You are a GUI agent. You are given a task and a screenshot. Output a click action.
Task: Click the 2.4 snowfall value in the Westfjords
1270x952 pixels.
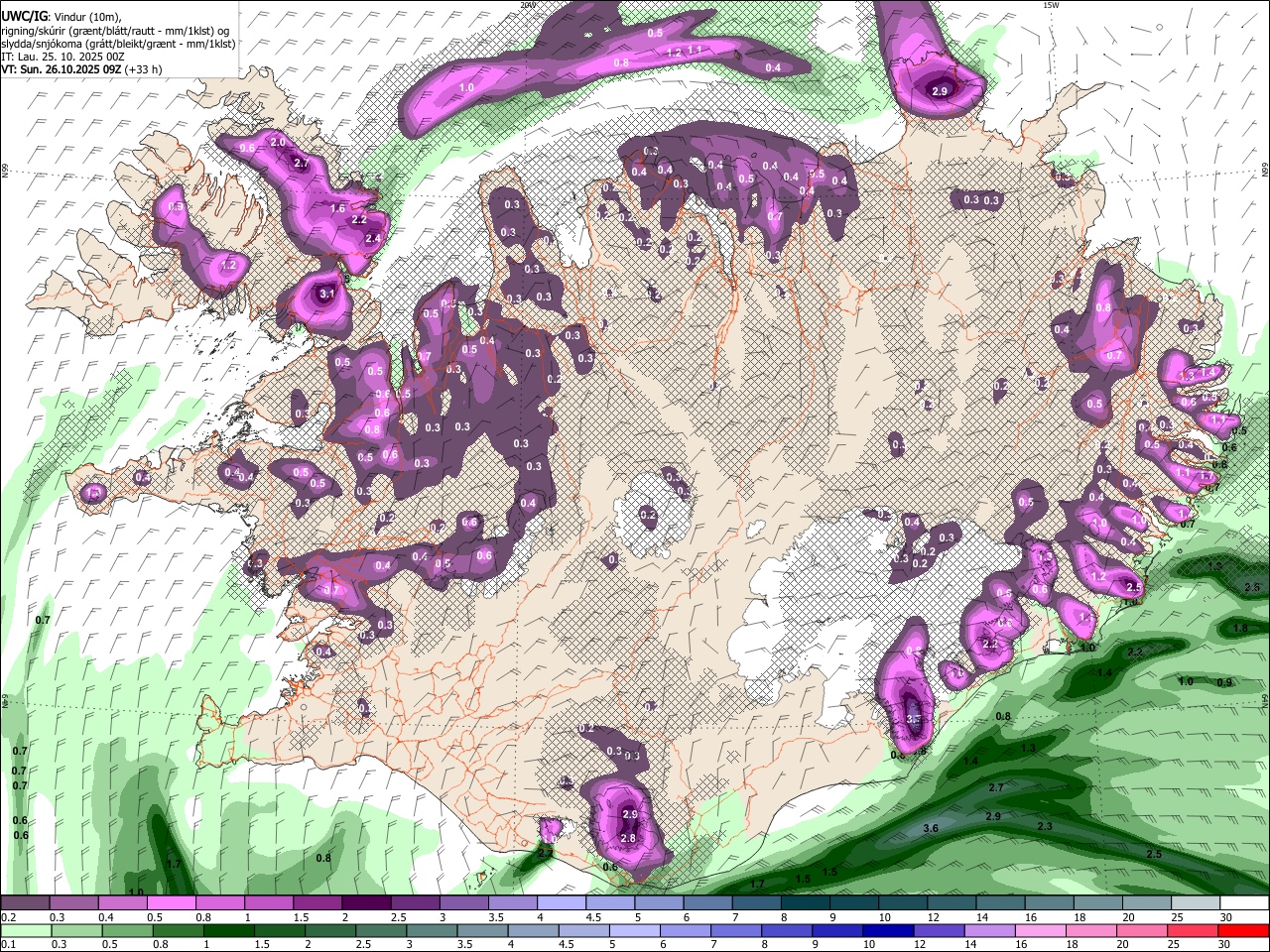coord(373,238)
